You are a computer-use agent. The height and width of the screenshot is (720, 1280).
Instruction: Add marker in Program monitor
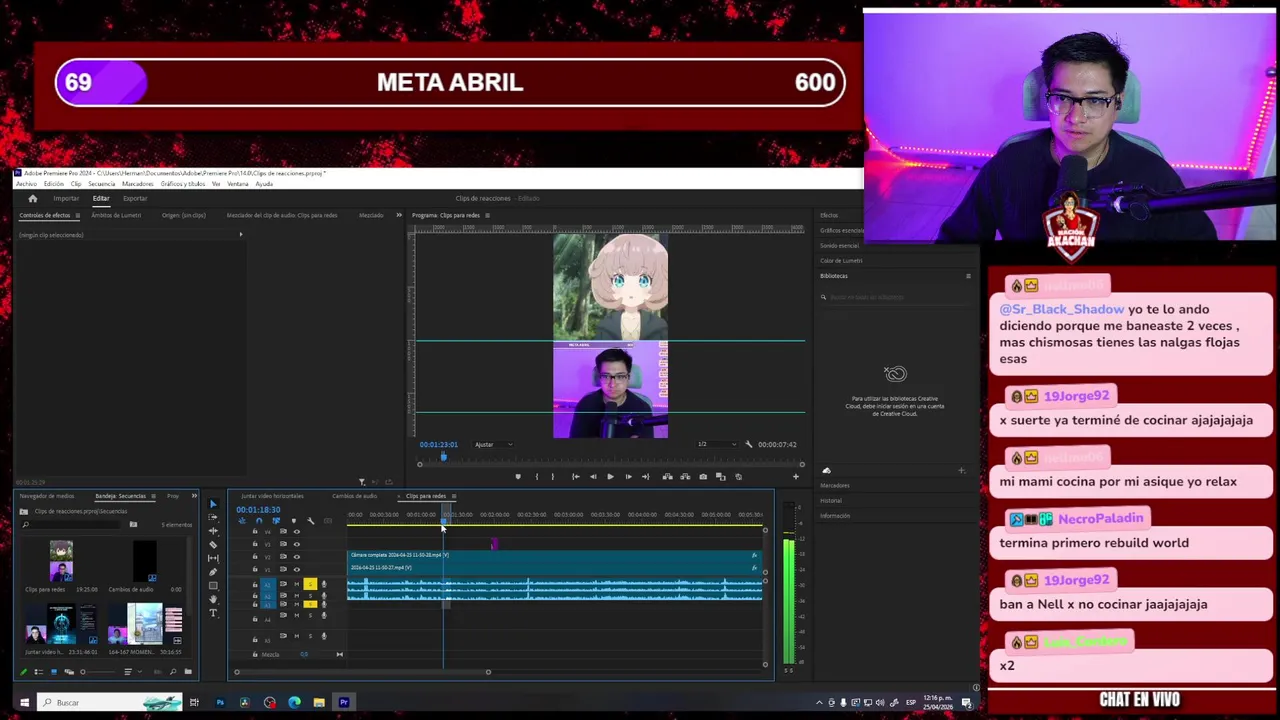click(x=518, y=476)
